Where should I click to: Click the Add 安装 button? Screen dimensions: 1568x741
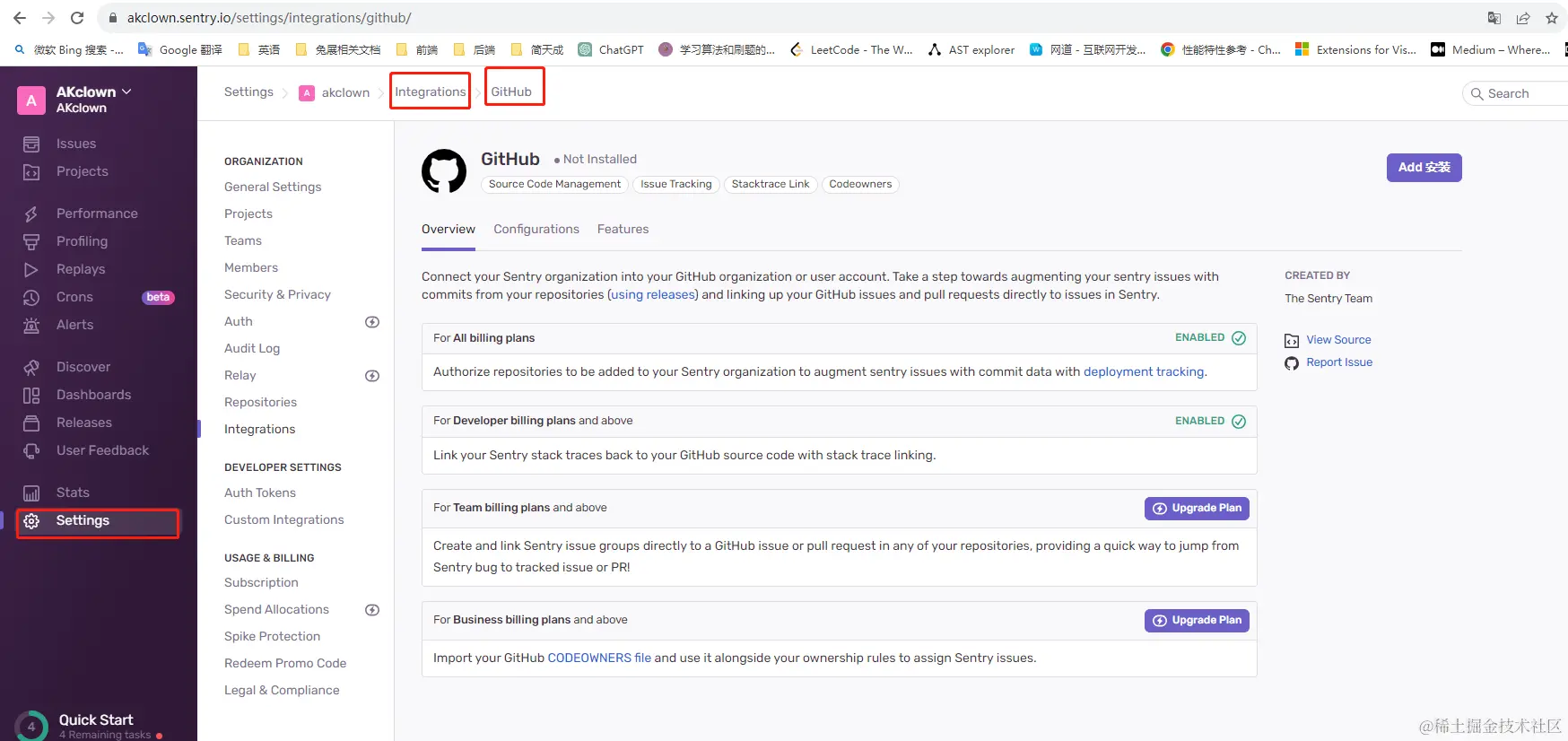pos(1424,168)
